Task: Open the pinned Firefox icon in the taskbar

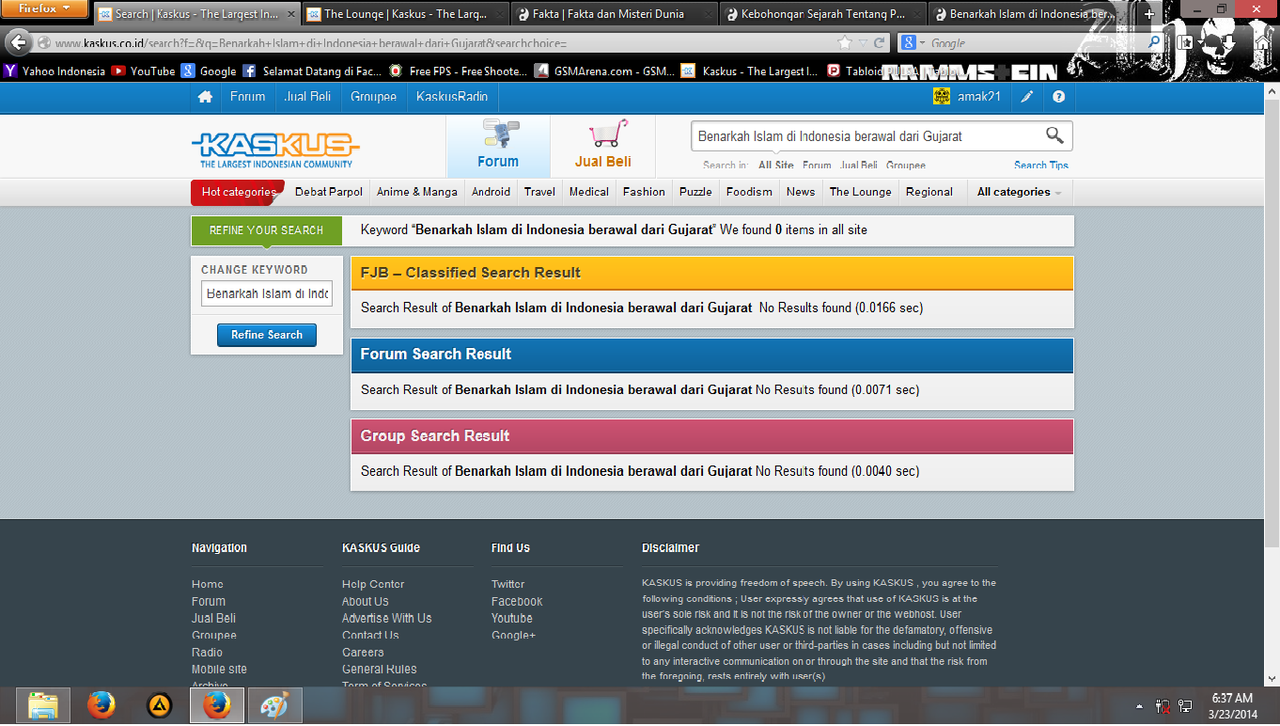Action: tap(100, 705)
